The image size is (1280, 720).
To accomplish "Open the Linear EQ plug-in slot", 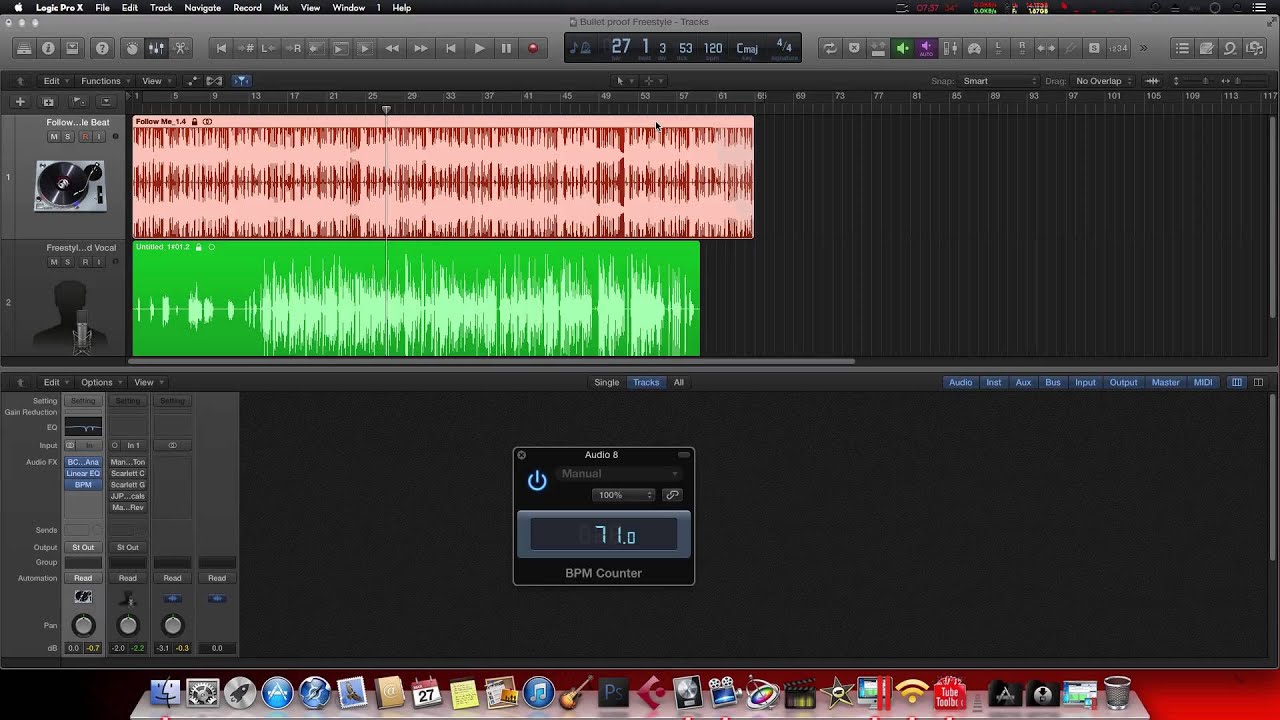I will 83,473.
